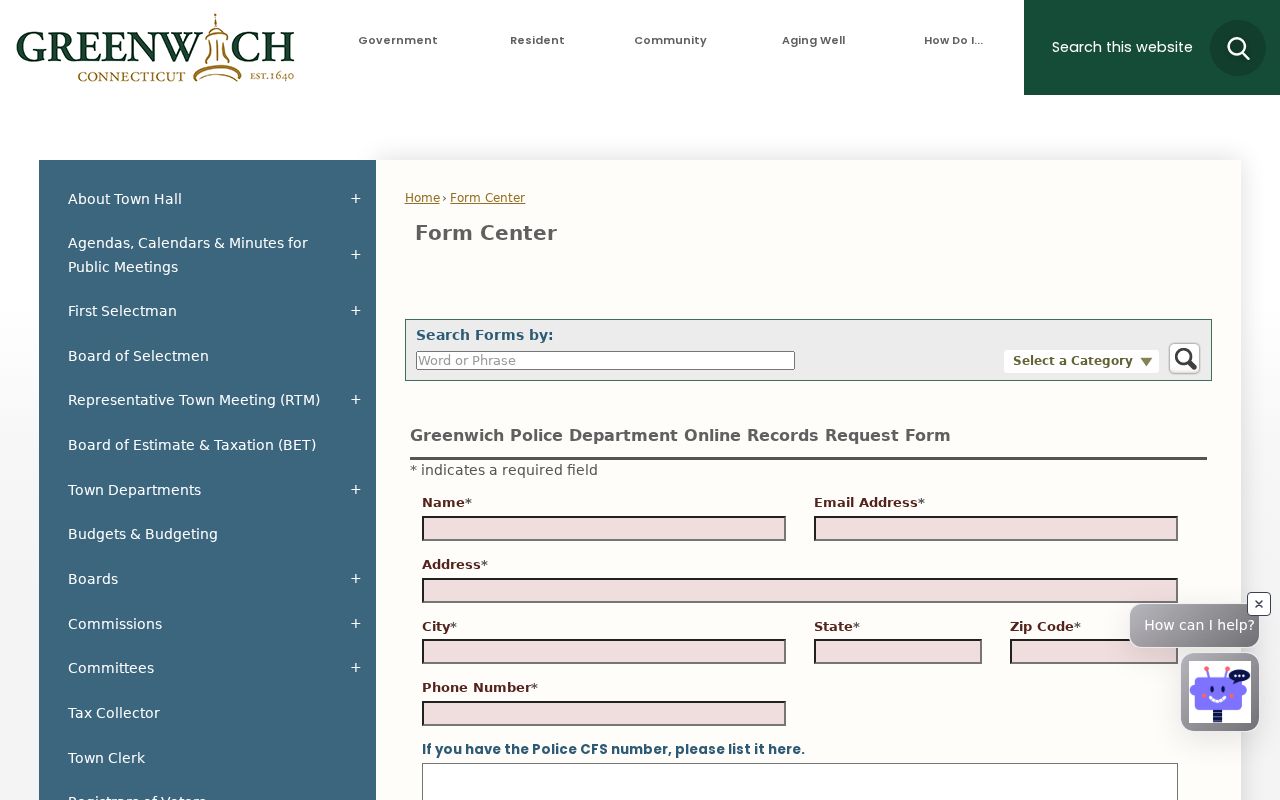Open the Select a Category dropdown
The image size is (1280, 800).
(1081, 361)
